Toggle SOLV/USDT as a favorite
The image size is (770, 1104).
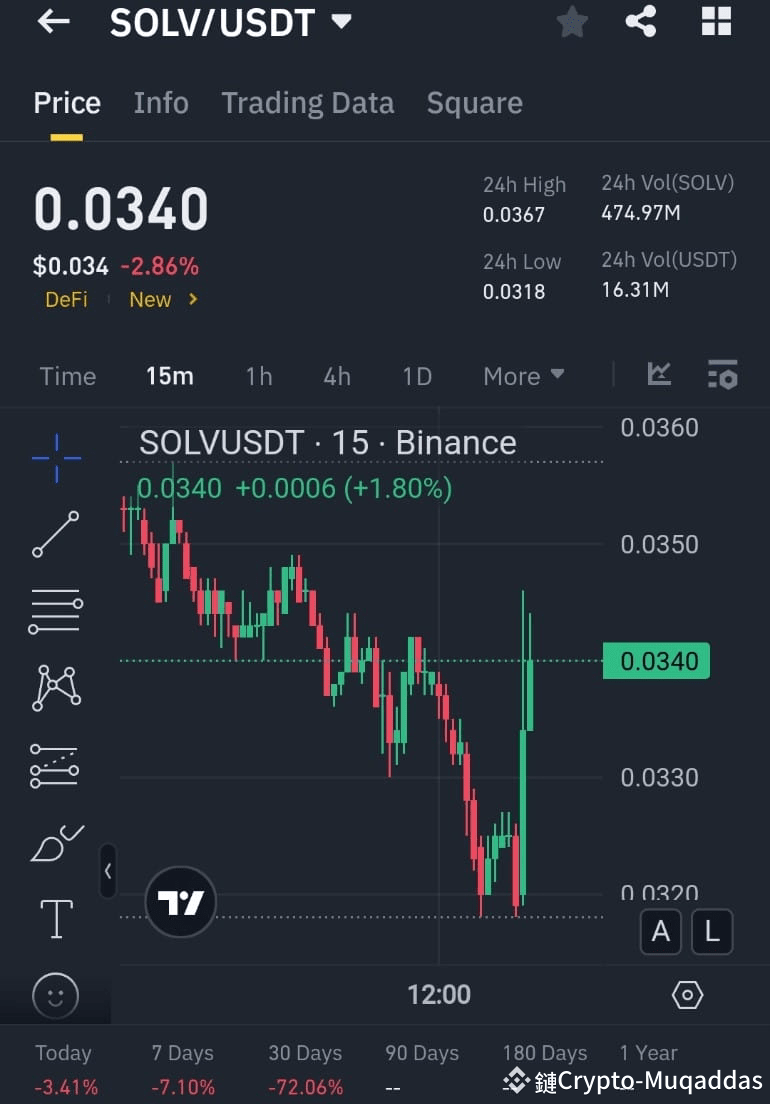coord(572,22)
